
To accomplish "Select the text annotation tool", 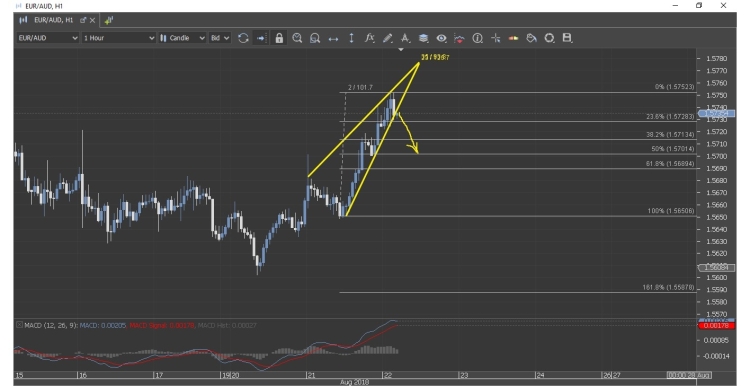I will pos(405,38).
